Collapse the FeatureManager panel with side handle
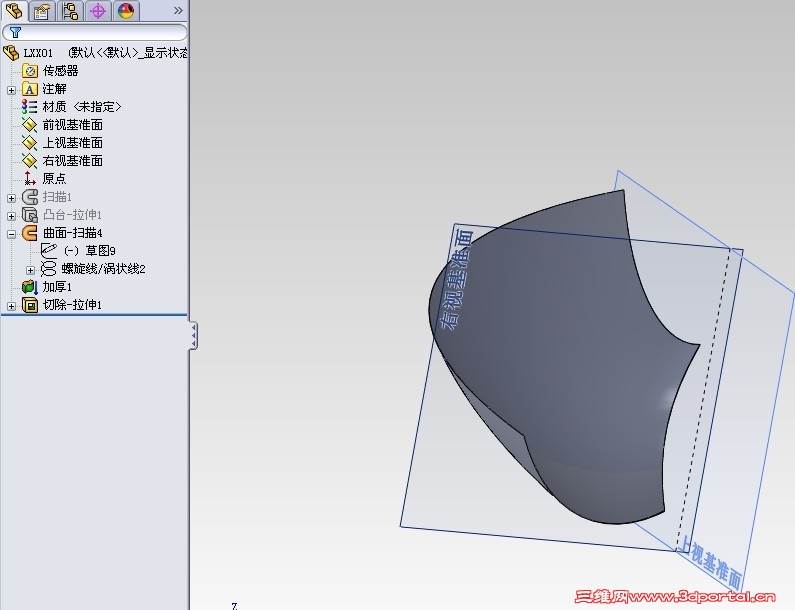 point(194,336)
